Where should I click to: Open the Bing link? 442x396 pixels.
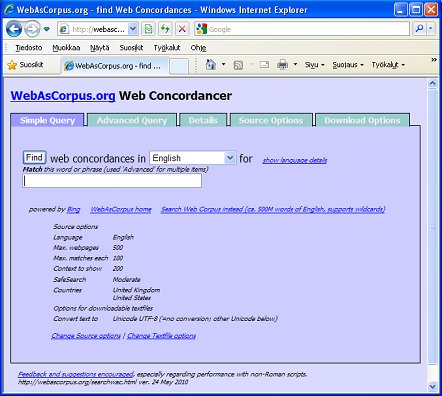click(x=73, y=209)
